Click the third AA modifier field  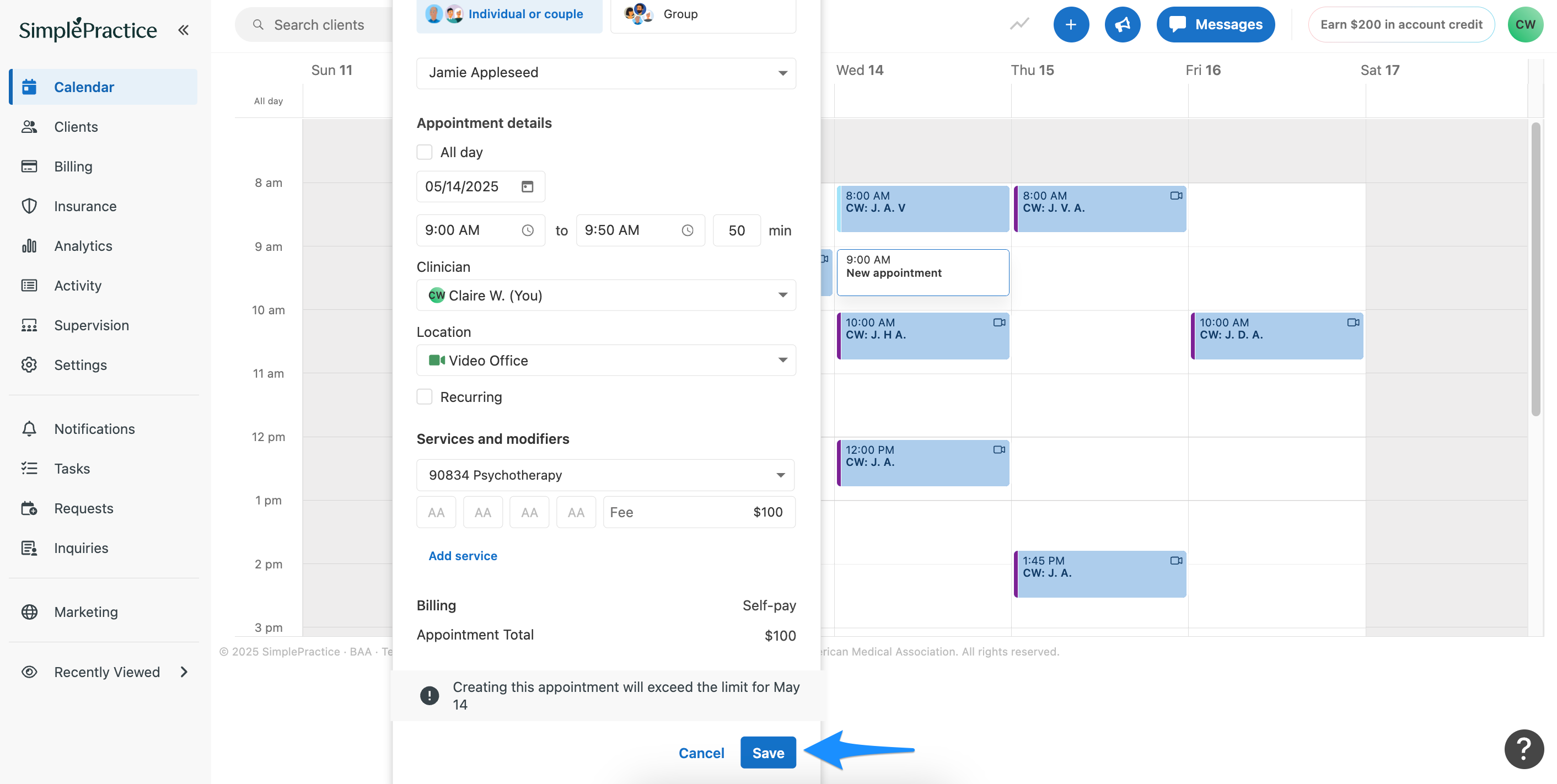point(529,513)
